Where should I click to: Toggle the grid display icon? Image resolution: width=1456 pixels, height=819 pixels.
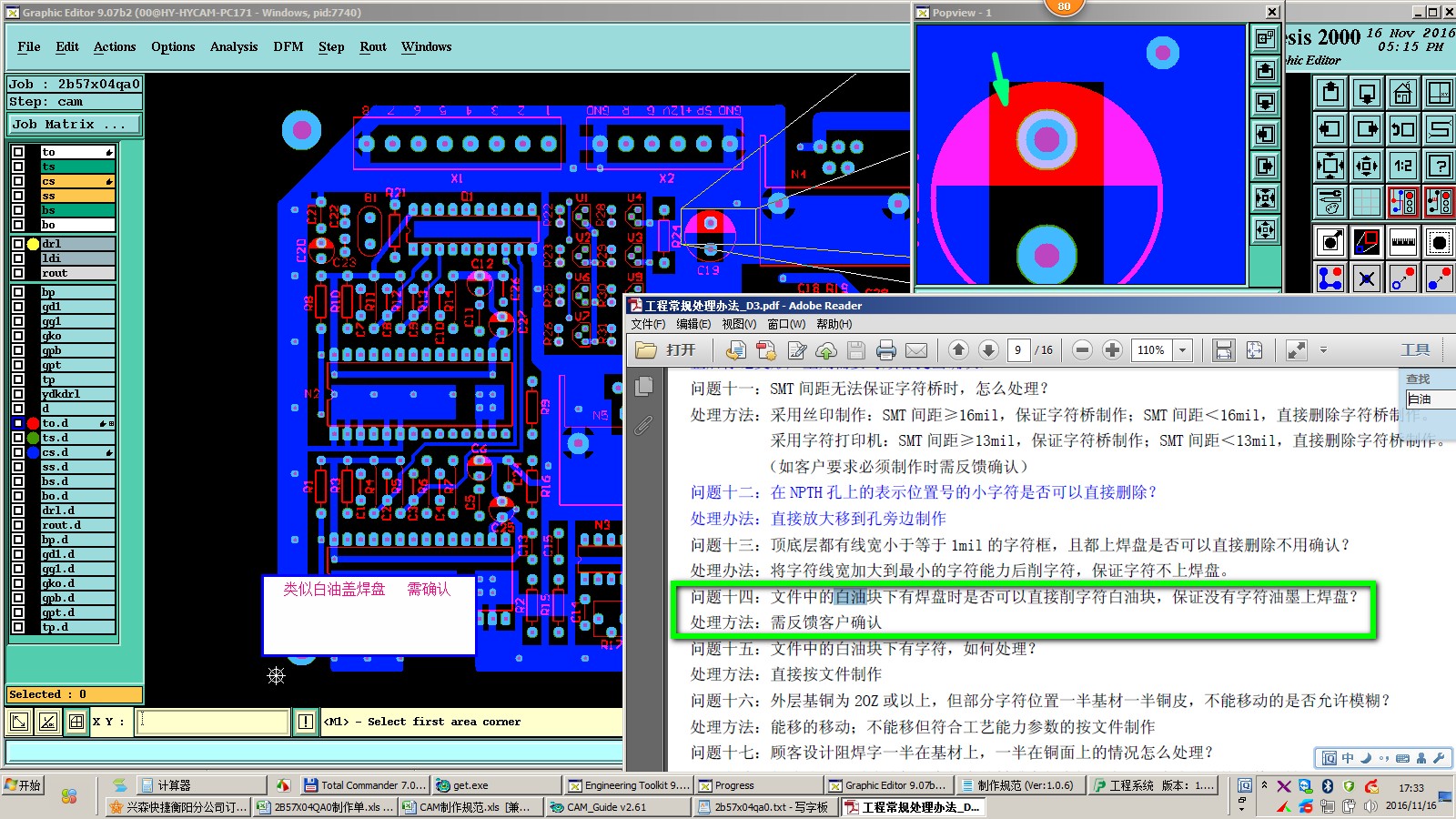tap(1367, 202)
